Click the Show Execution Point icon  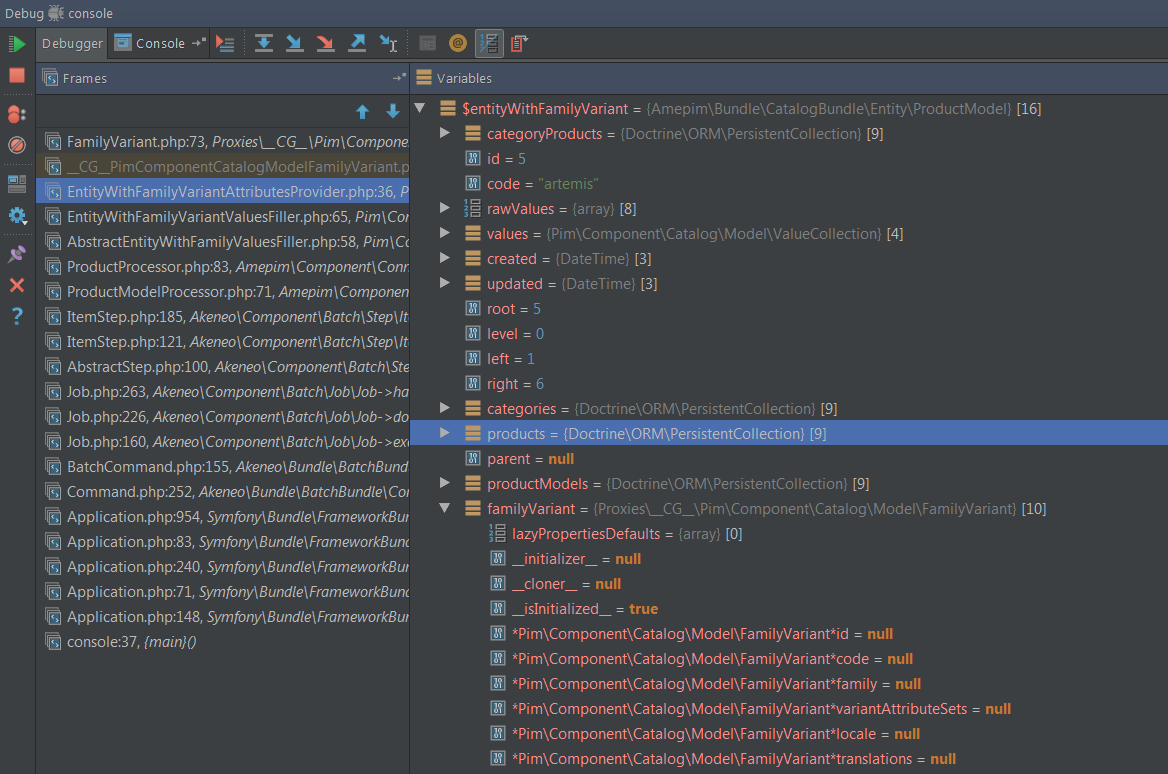(x=225, y=43)
